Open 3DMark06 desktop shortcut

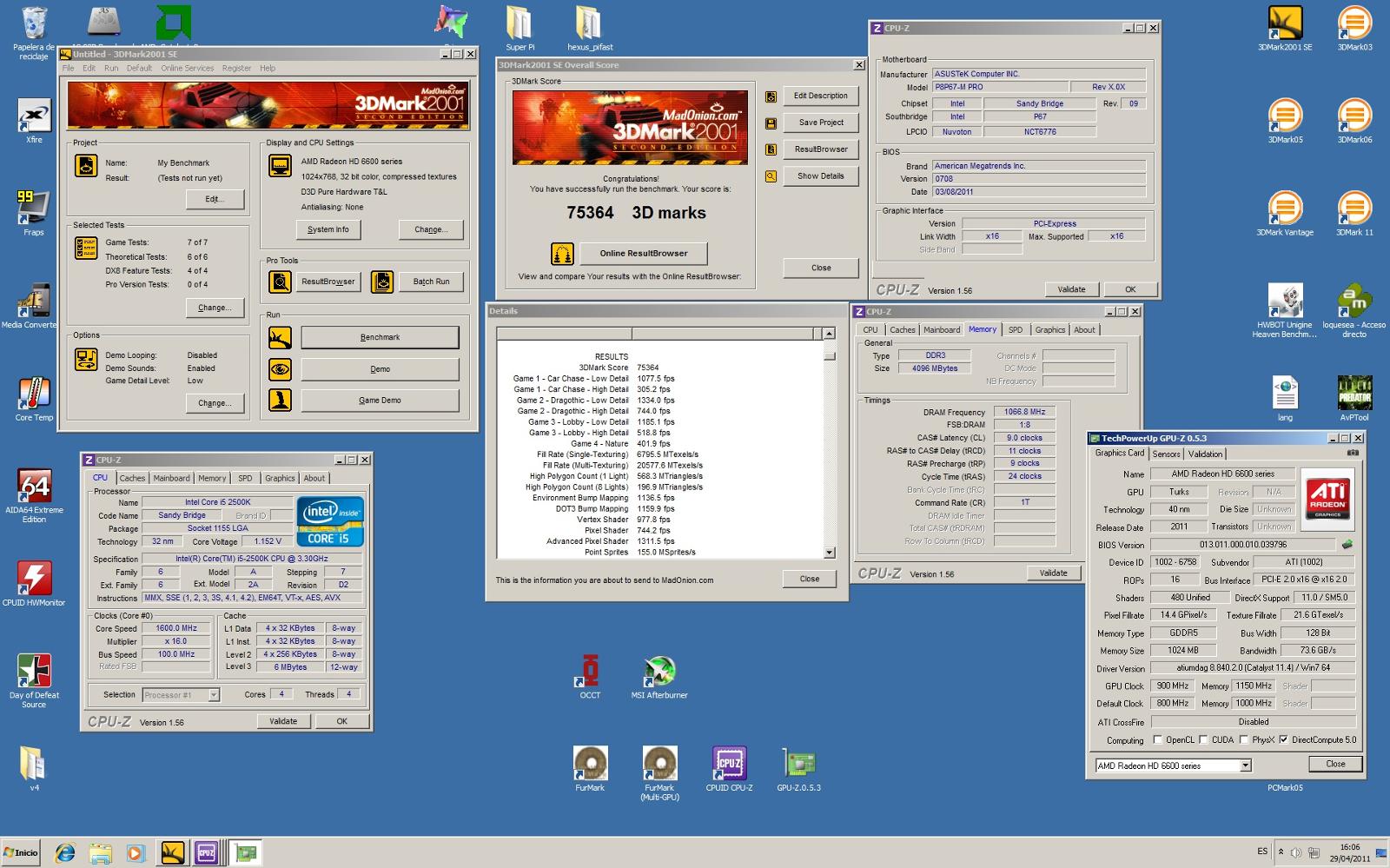1354,121
